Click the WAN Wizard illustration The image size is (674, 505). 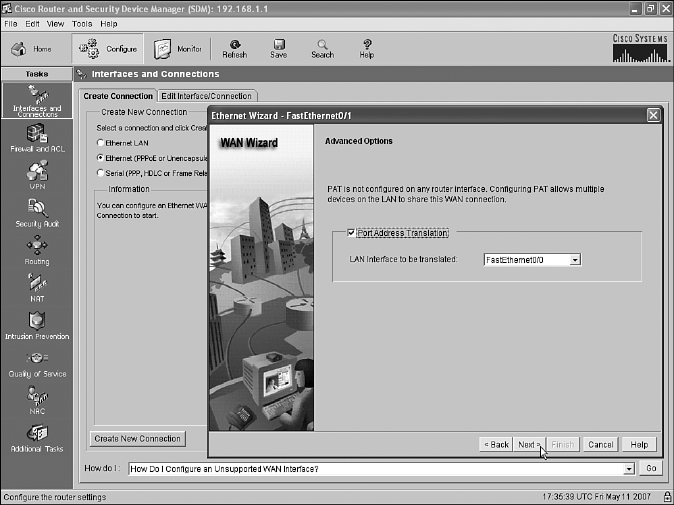pyautogui.click(x=261, y=278)
